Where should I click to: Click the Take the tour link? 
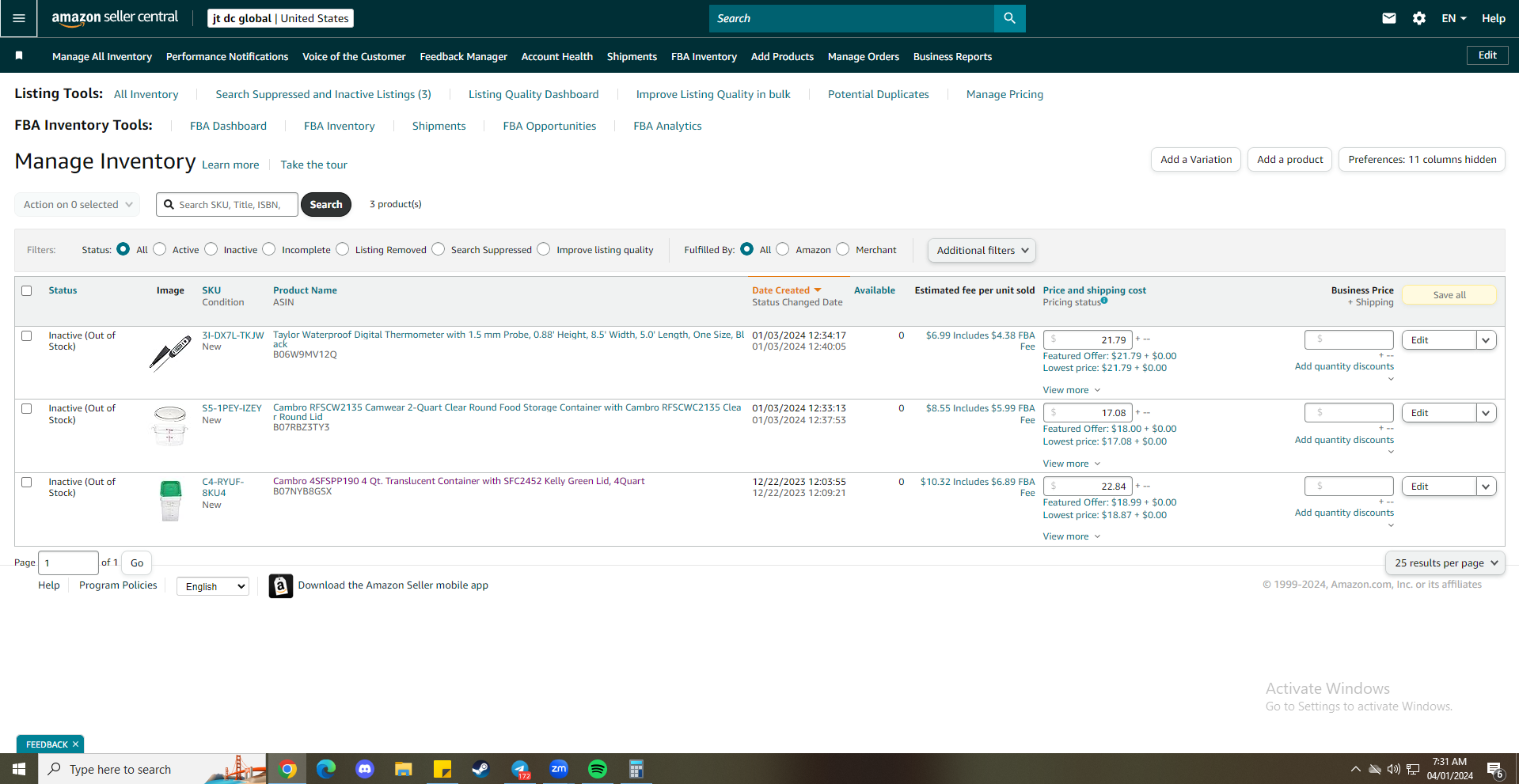tap(314, 165)
